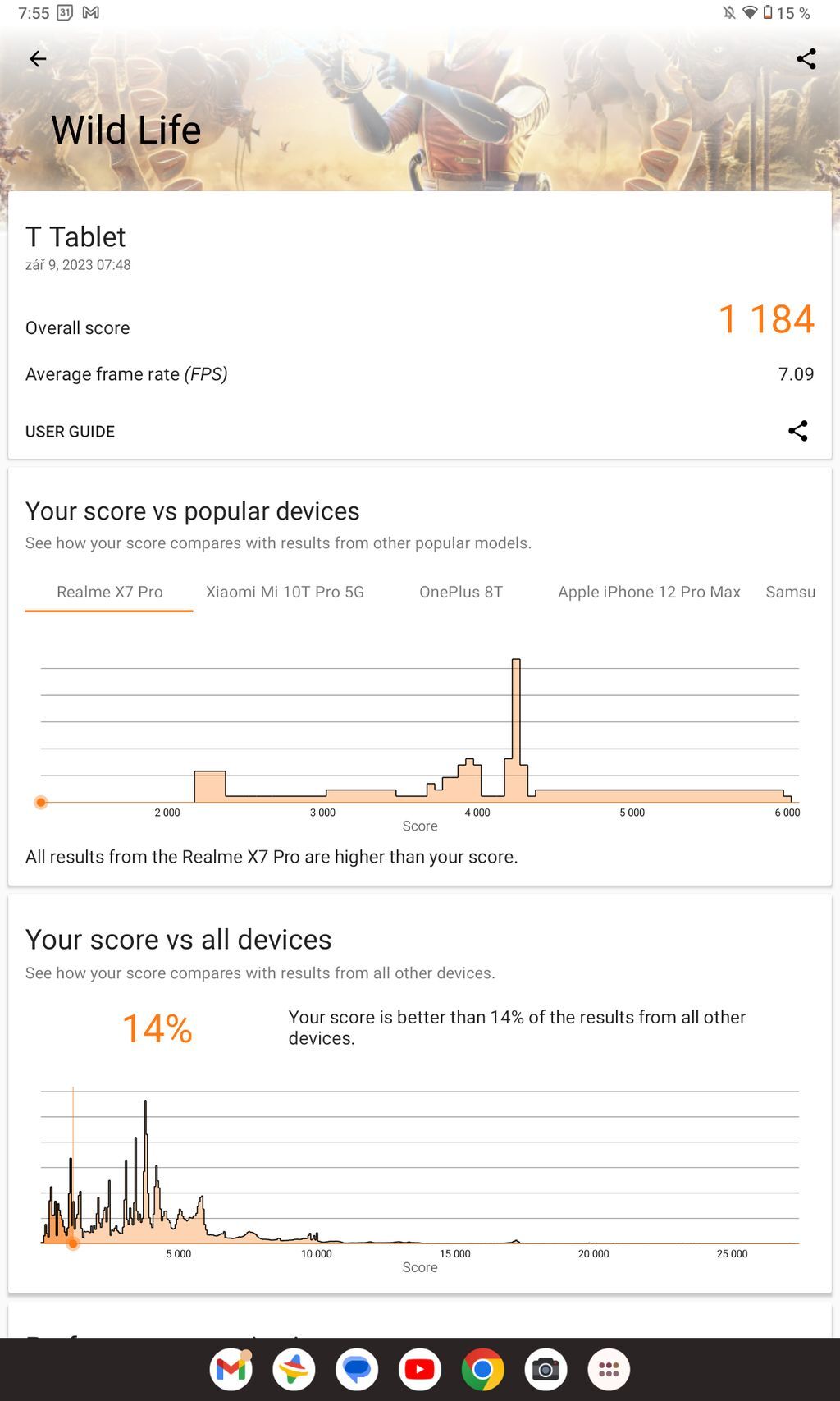Tap the back arrow icon
The width and height of the screenshot is (840, 1401).
(x=38, y=59)
